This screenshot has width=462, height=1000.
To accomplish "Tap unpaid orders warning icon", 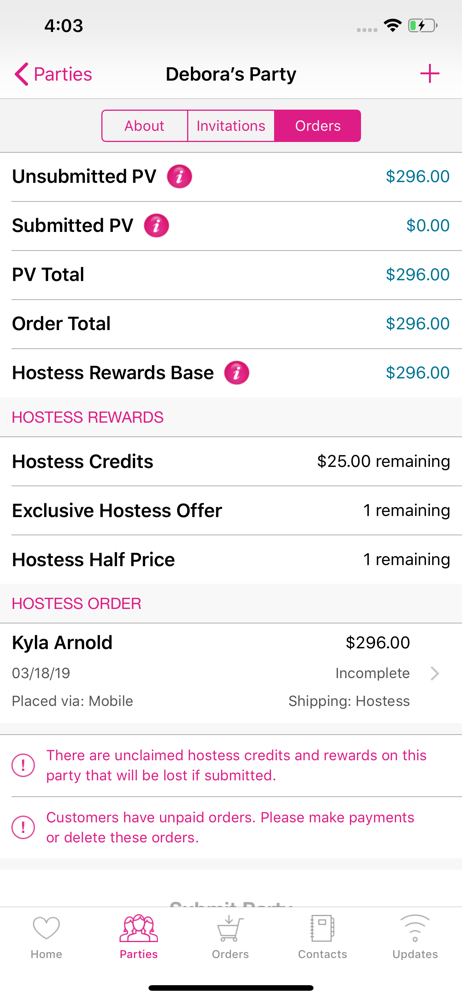I will [x=24, y=828].
